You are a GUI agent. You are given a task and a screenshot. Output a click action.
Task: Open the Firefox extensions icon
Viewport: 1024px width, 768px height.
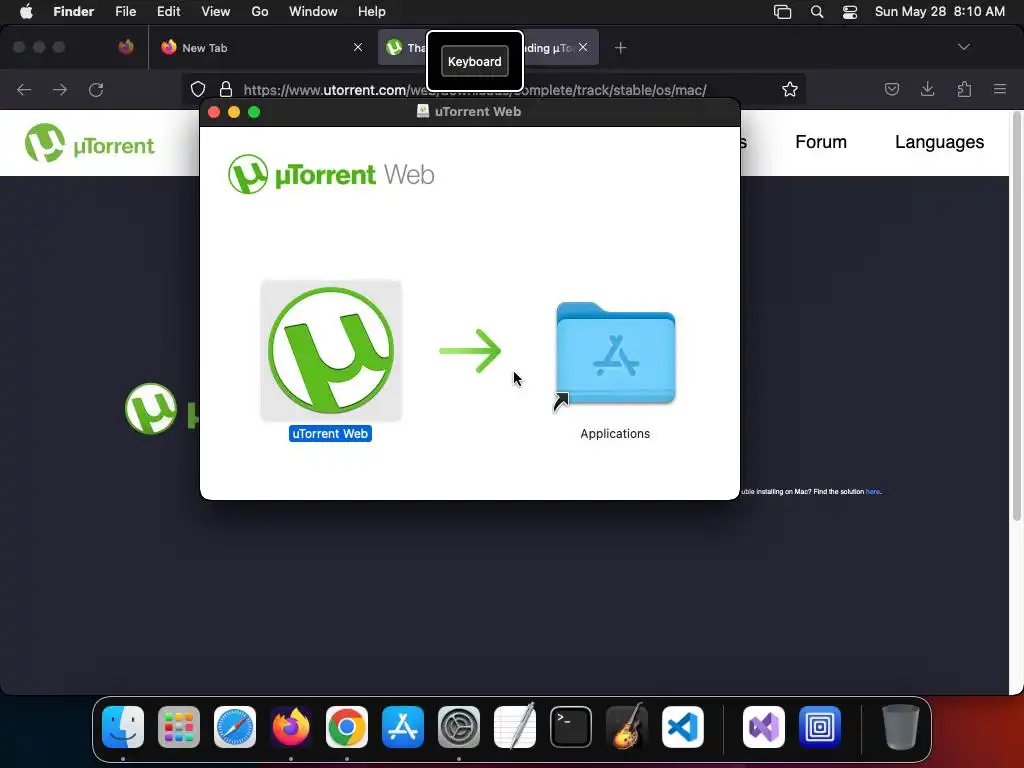(964, 89)
